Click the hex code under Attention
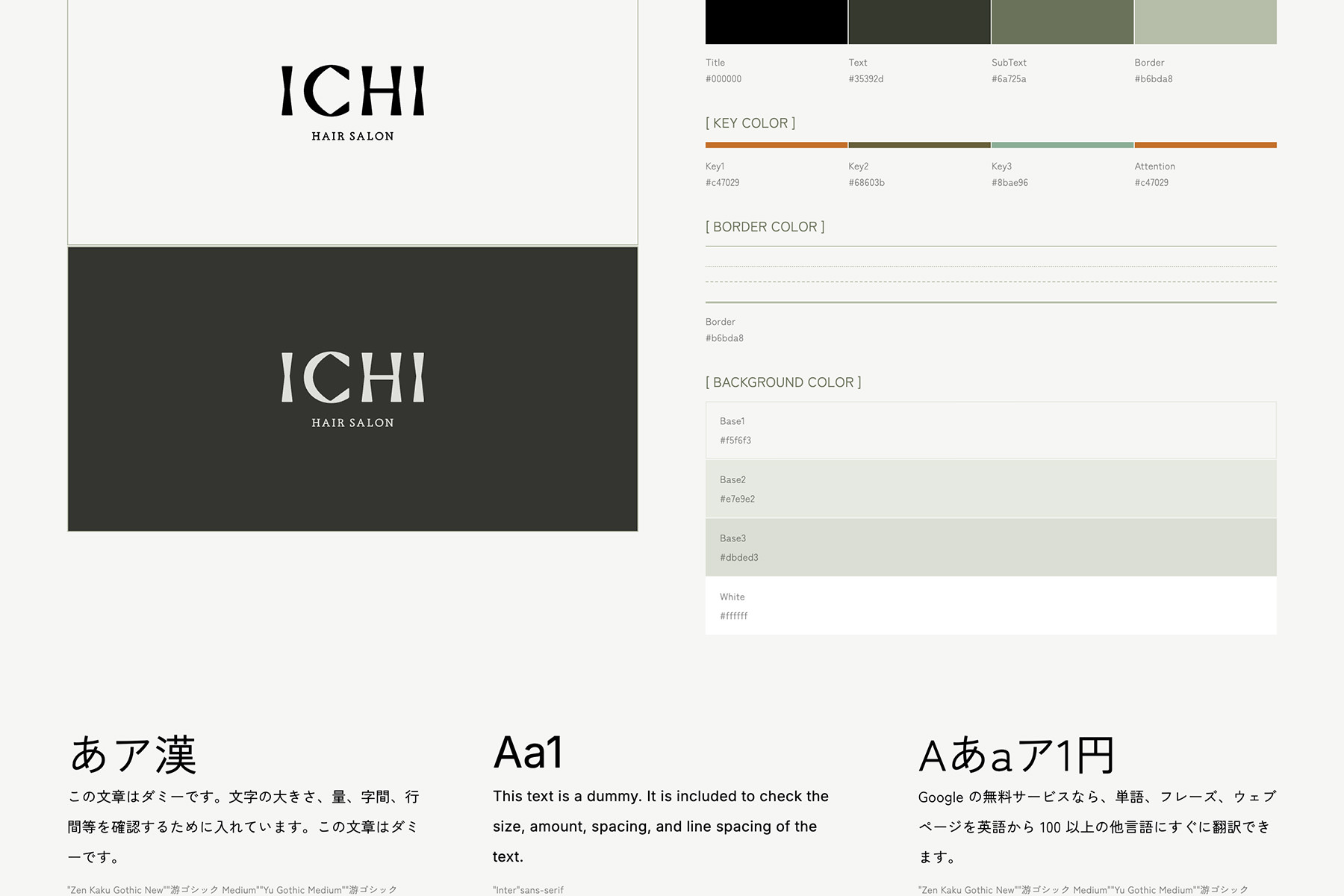1344x896 pixels. pos(1152,183)
